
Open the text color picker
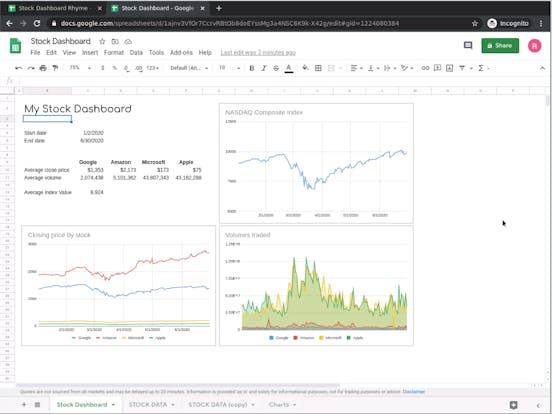coord(289,68)
